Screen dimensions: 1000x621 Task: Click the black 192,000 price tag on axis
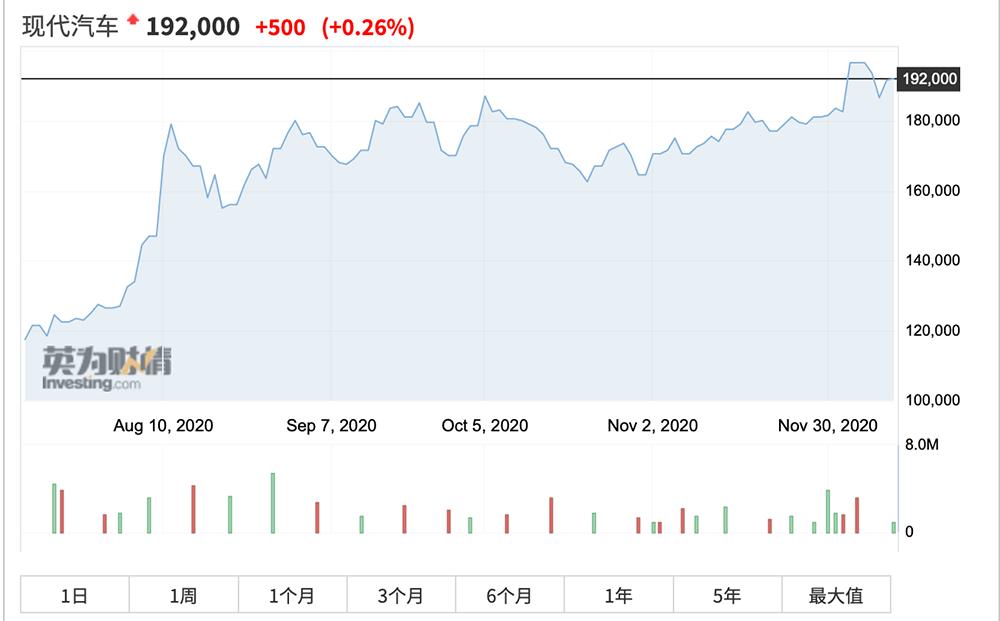tap(930, 79)
